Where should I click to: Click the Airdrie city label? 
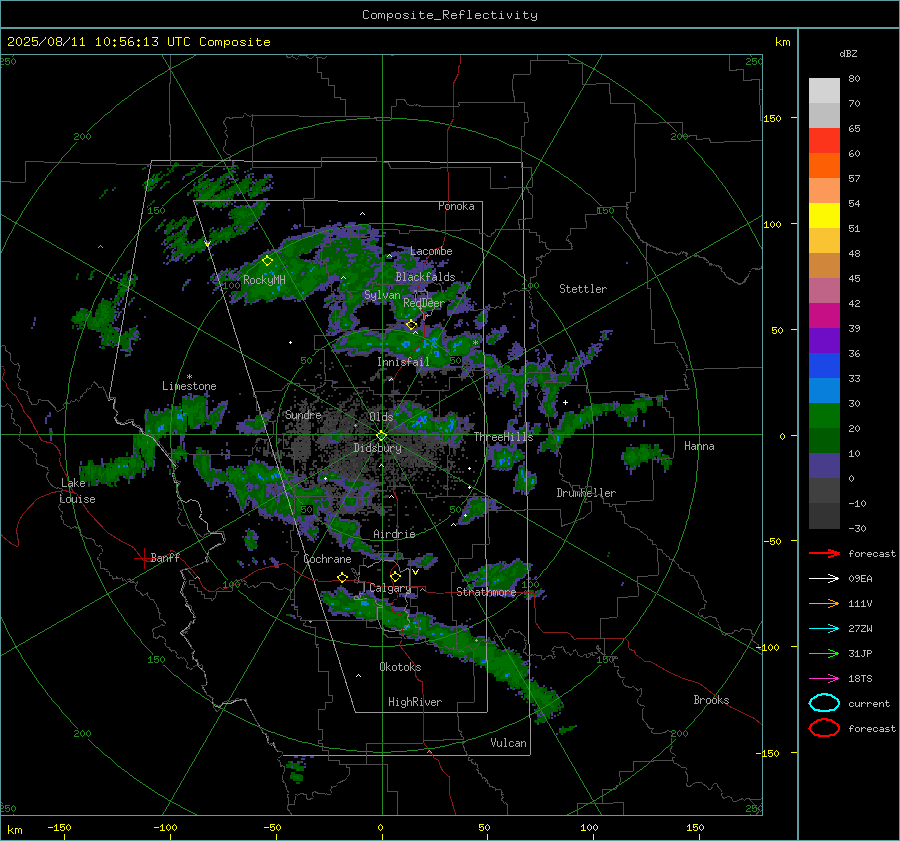coord(394,534)
